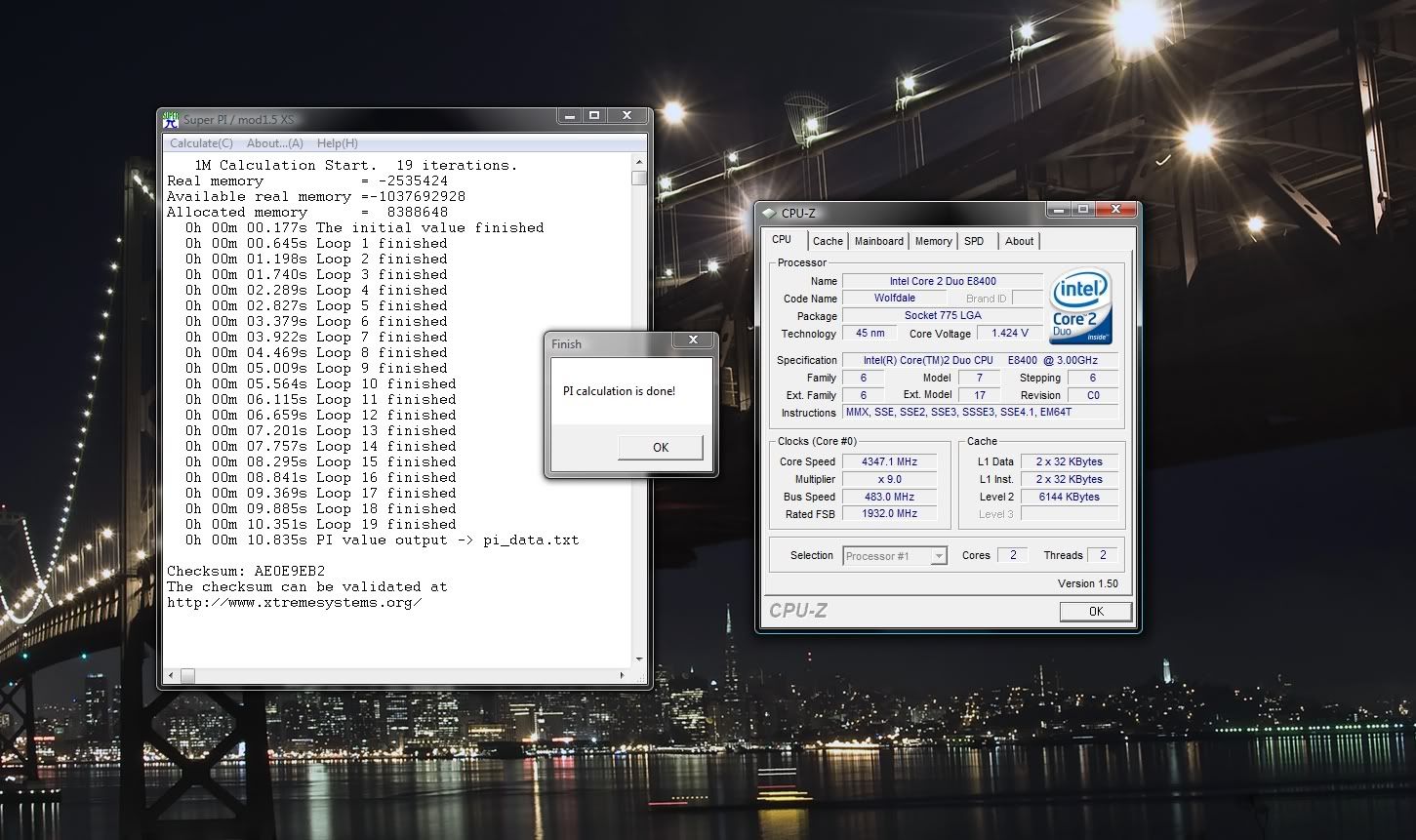Click the Loop 1 finished line
The height and width of the screenshot is (840, 1416).
tap(316, 243)
